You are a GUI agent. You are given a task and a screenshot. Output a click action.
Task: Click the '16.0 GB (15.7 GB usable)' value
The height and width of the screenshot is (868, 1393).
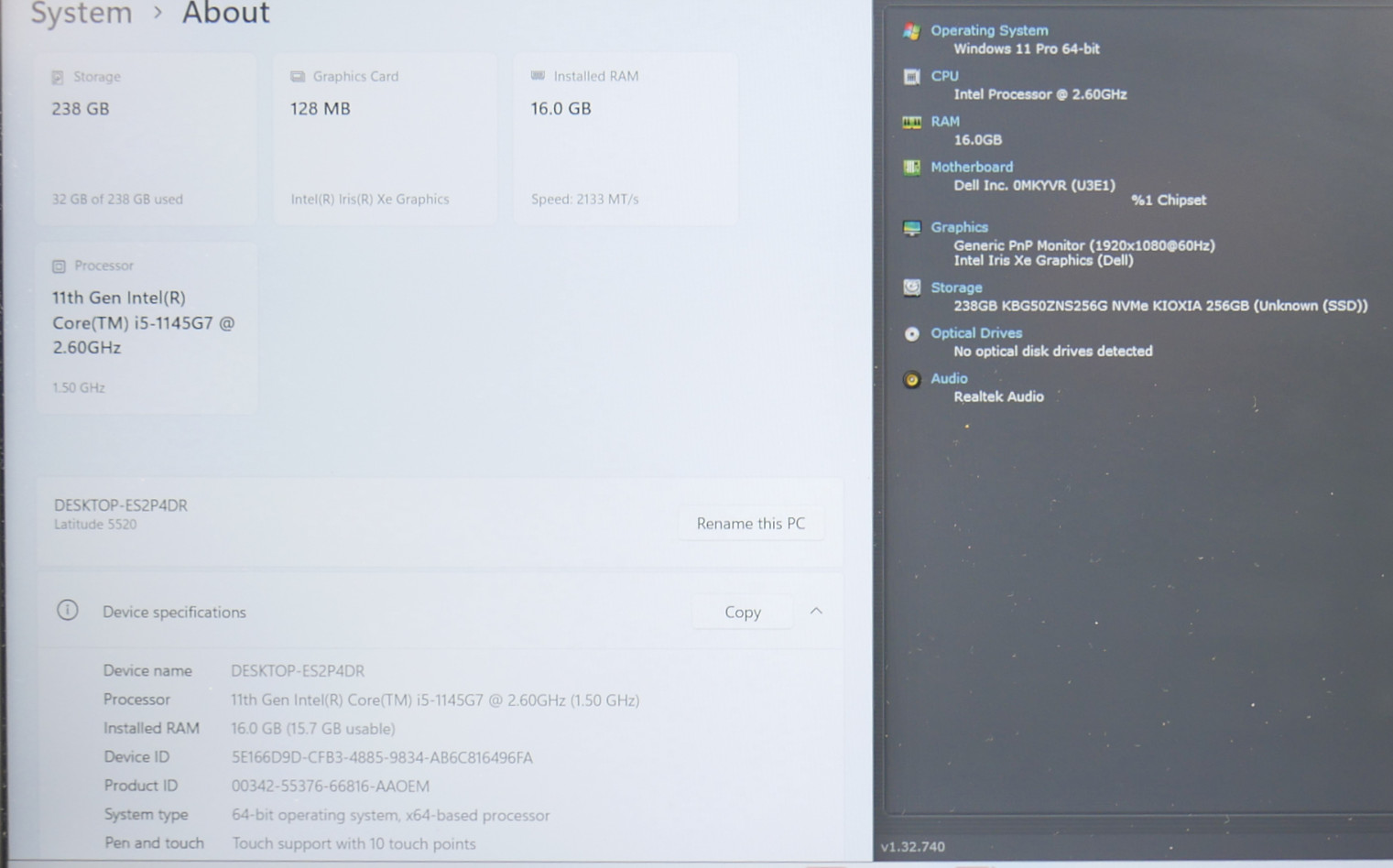(313, 729)
